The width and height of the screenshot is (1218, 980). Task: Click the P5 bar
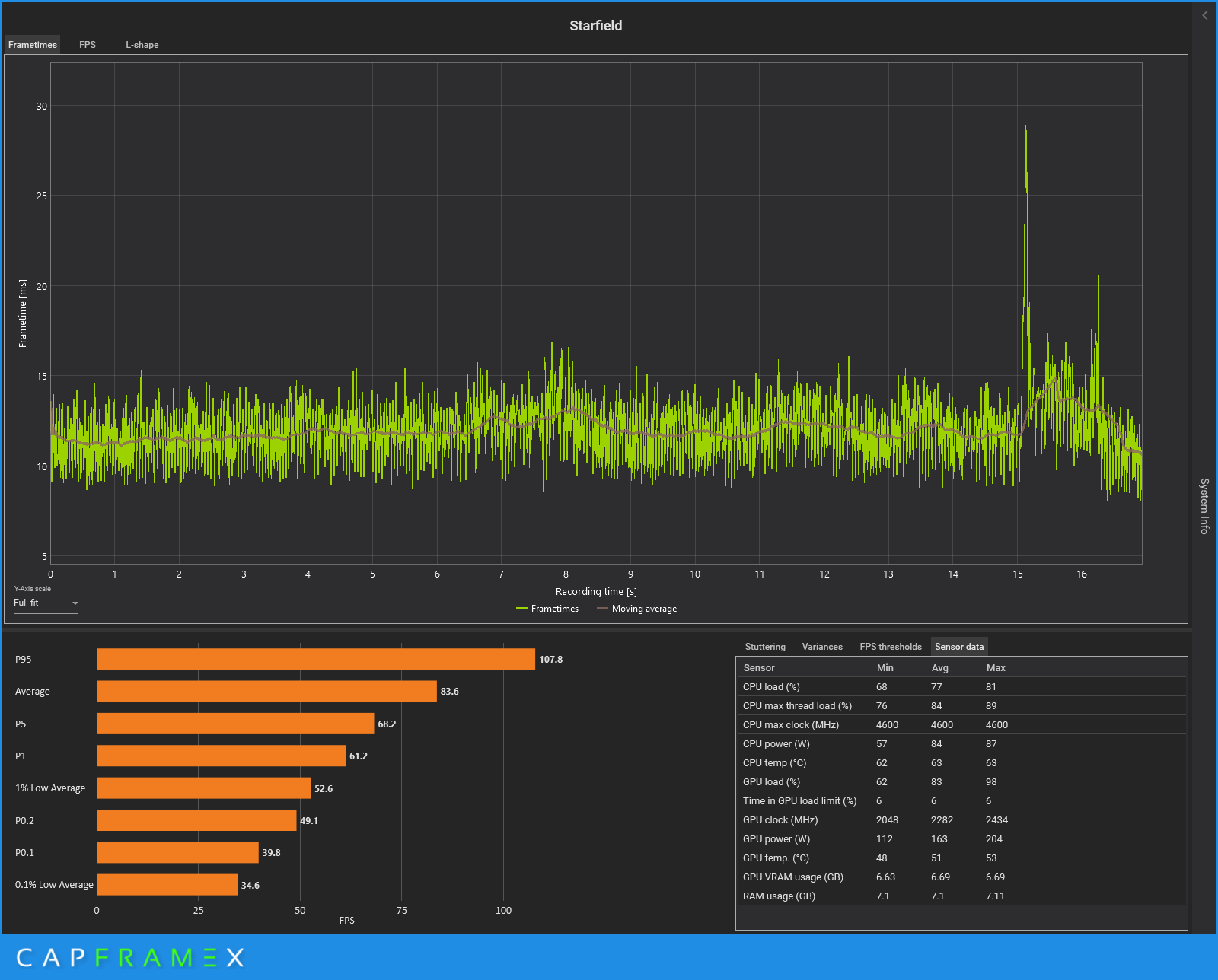click(235, 724)
